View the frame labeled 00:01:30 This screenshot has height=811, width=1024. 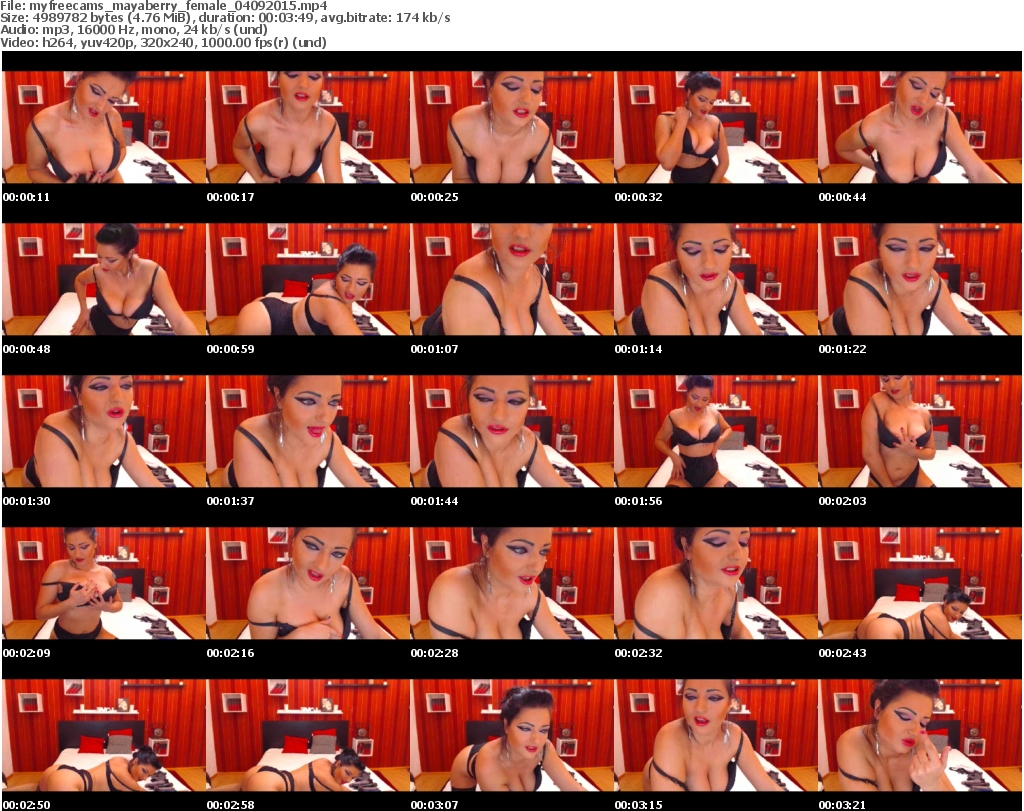click(104, 432)
